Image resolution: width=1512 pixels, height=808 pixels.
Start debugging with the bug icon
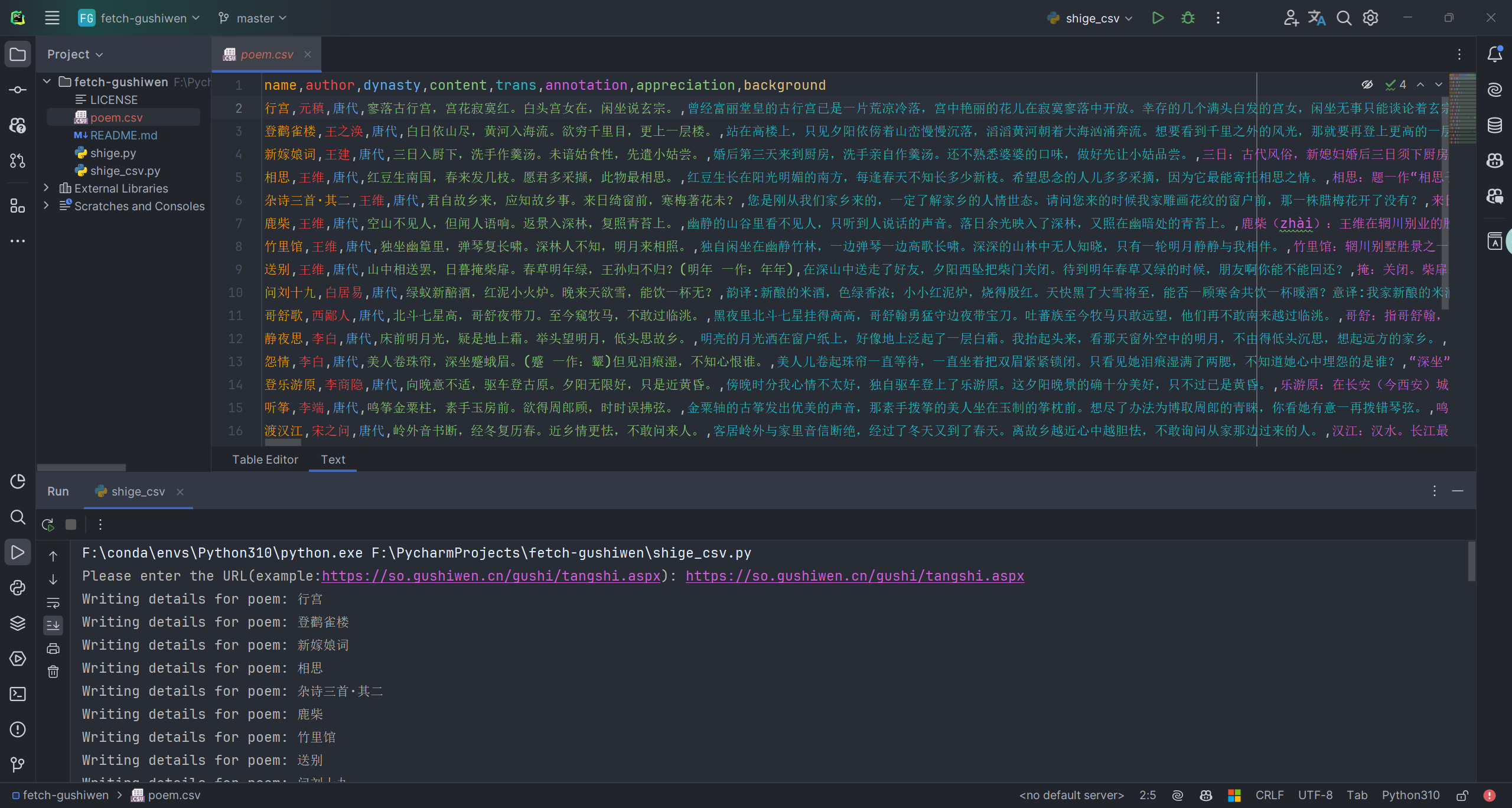coord(1188,18)
